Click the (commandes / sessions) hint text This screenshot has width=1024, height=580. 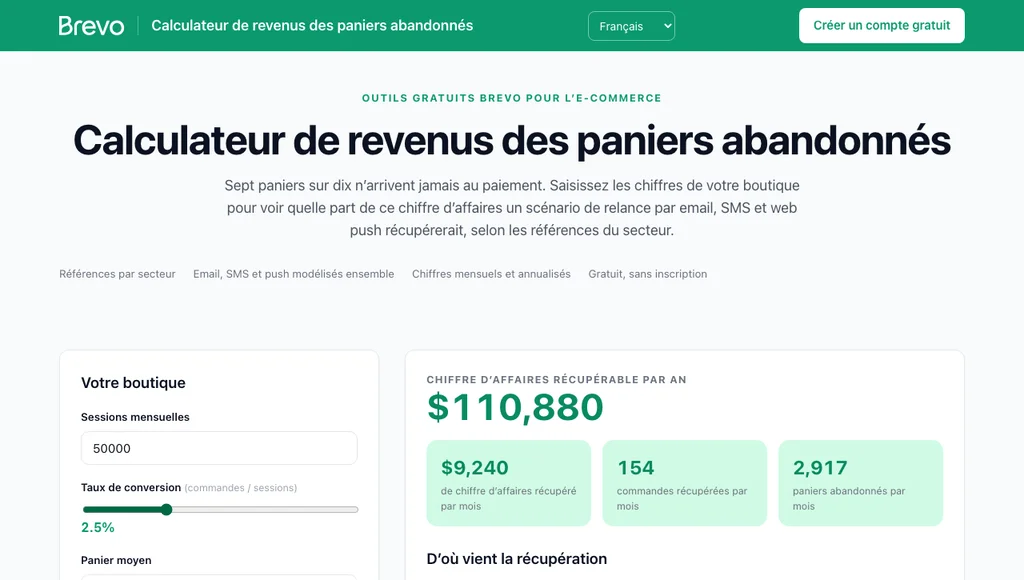[241, 488]
